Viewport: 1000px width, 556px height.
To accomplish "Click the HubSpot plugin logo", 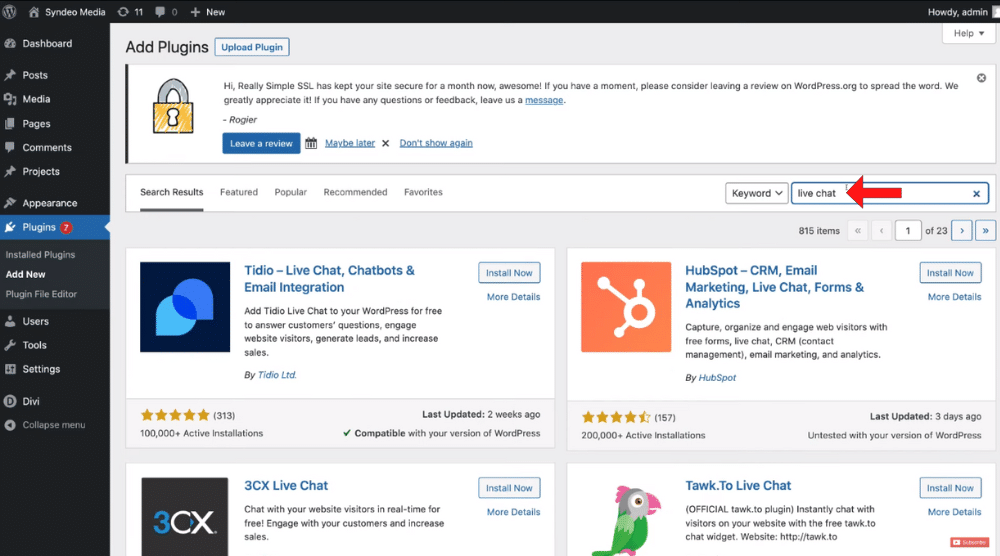I will coord(626,307).
